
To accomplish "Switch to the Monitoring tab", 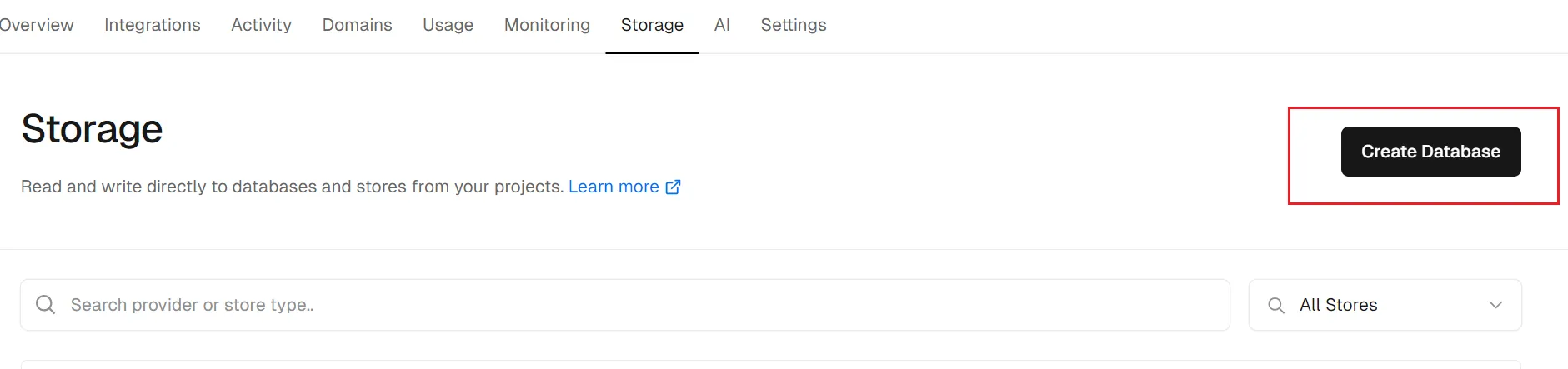I will (x=547, y=25).
